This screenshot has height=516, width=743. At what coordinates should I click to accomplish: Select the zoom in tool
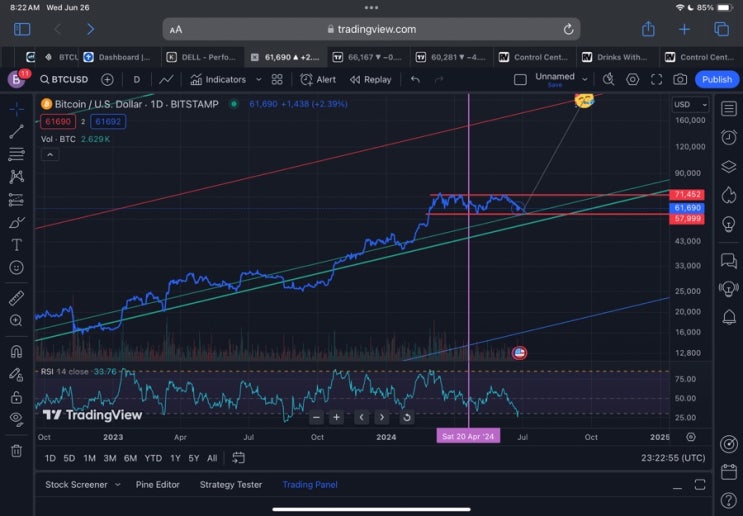(x=17, y=321)
